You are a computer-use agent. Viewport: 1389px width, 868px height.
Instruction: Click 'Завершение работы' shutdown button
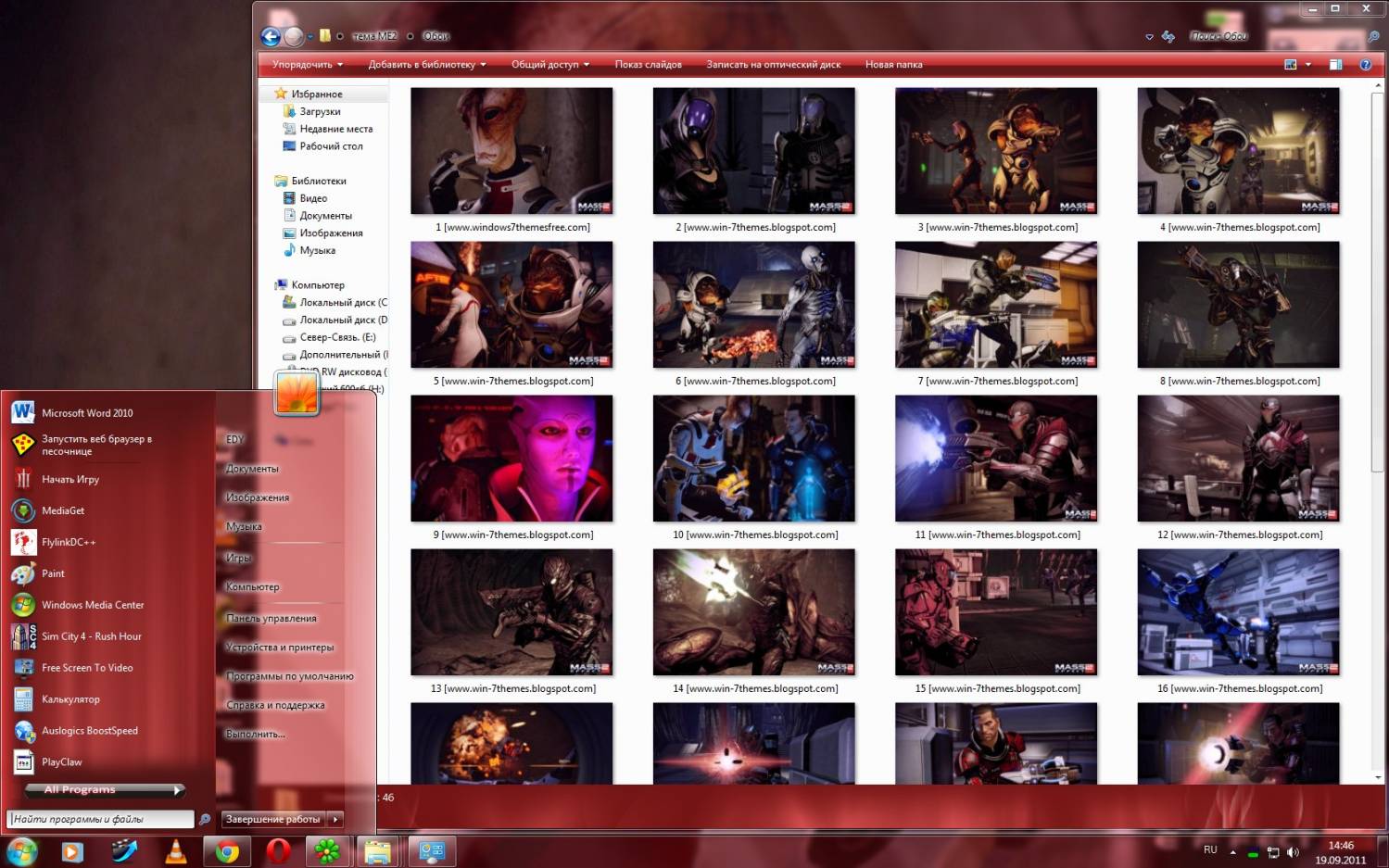coord(273,819)
